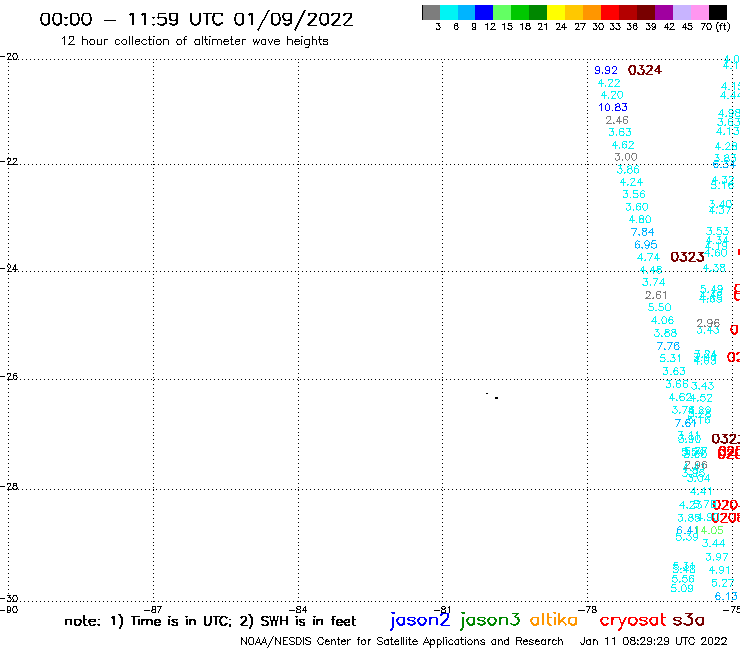Click the 5.50 wave height value
This screenshot has height=650, width=740.
coord(659,308)
